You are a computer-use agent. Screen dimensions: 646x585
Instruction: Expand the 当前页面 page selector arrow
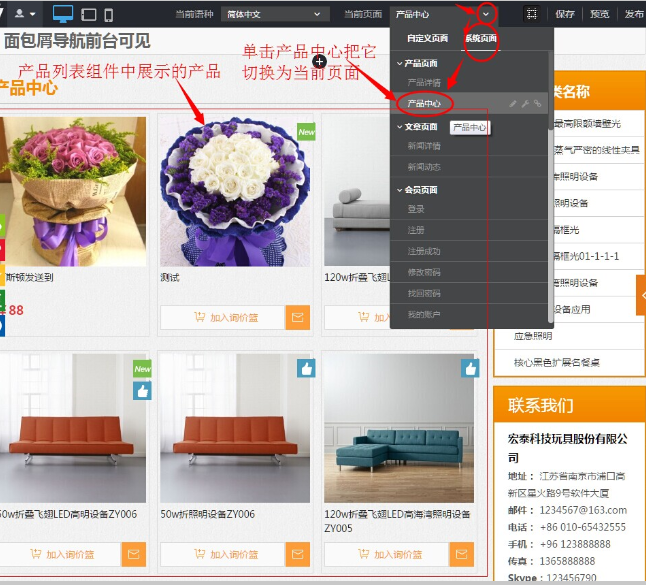point(486,14)
